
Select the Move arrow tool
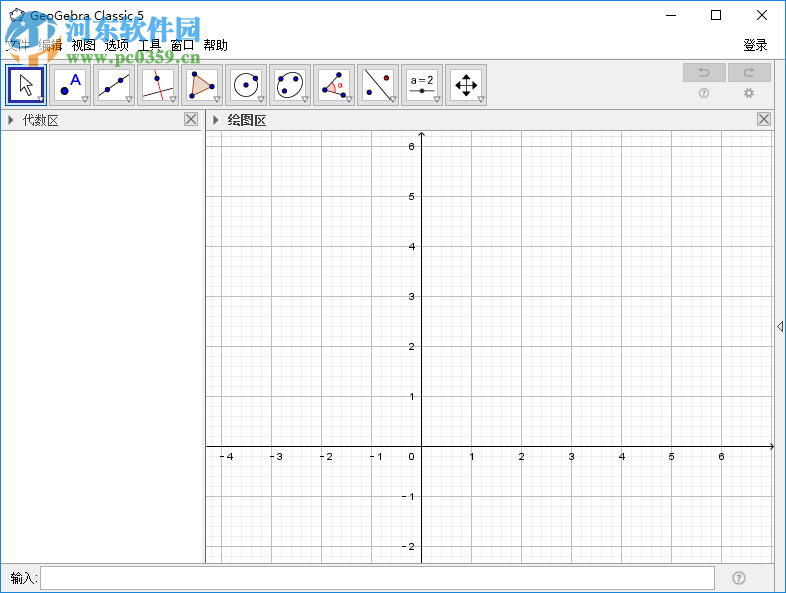26,85
